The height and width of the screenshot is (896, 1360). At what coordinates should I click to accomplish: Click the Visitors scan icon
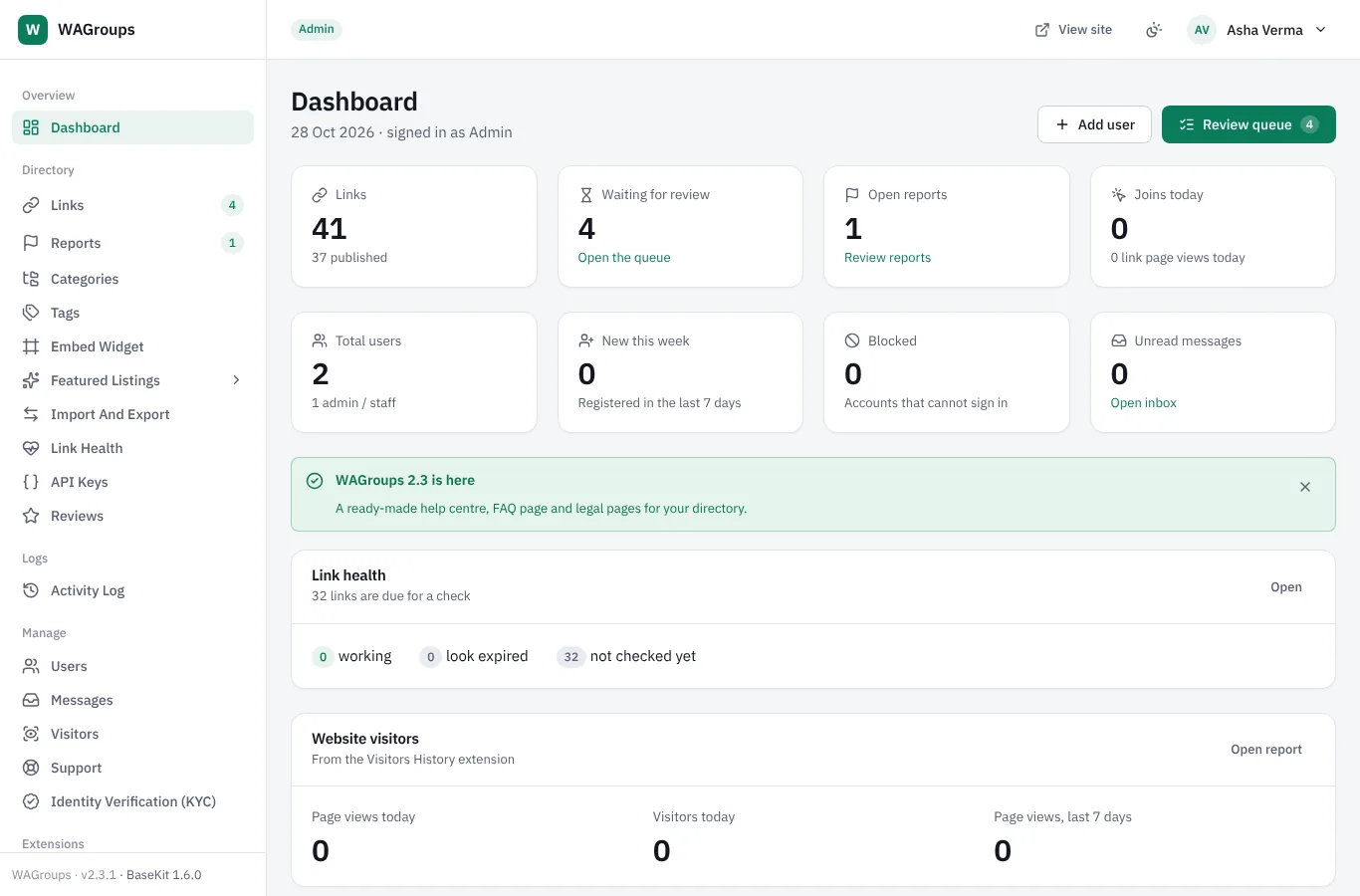coord(31,734)
